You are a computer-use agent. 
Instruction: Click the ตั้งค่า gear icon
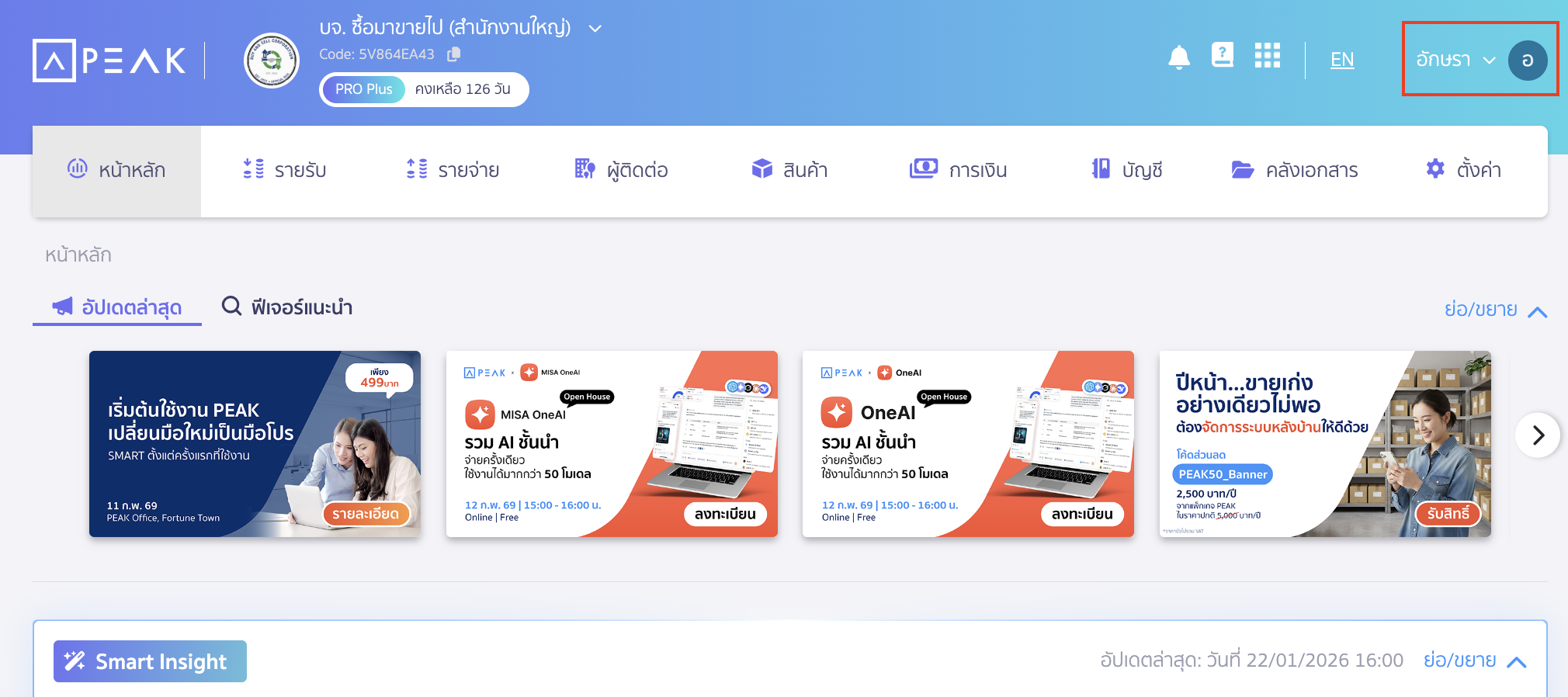[1435, 168]
